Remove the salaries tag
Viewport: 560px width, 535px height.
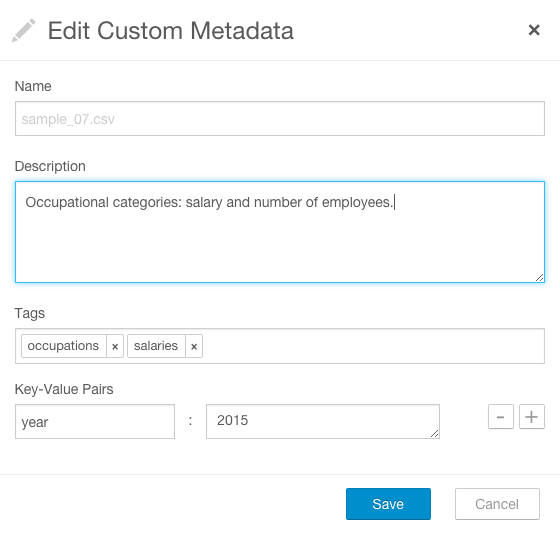coord(194,346)
